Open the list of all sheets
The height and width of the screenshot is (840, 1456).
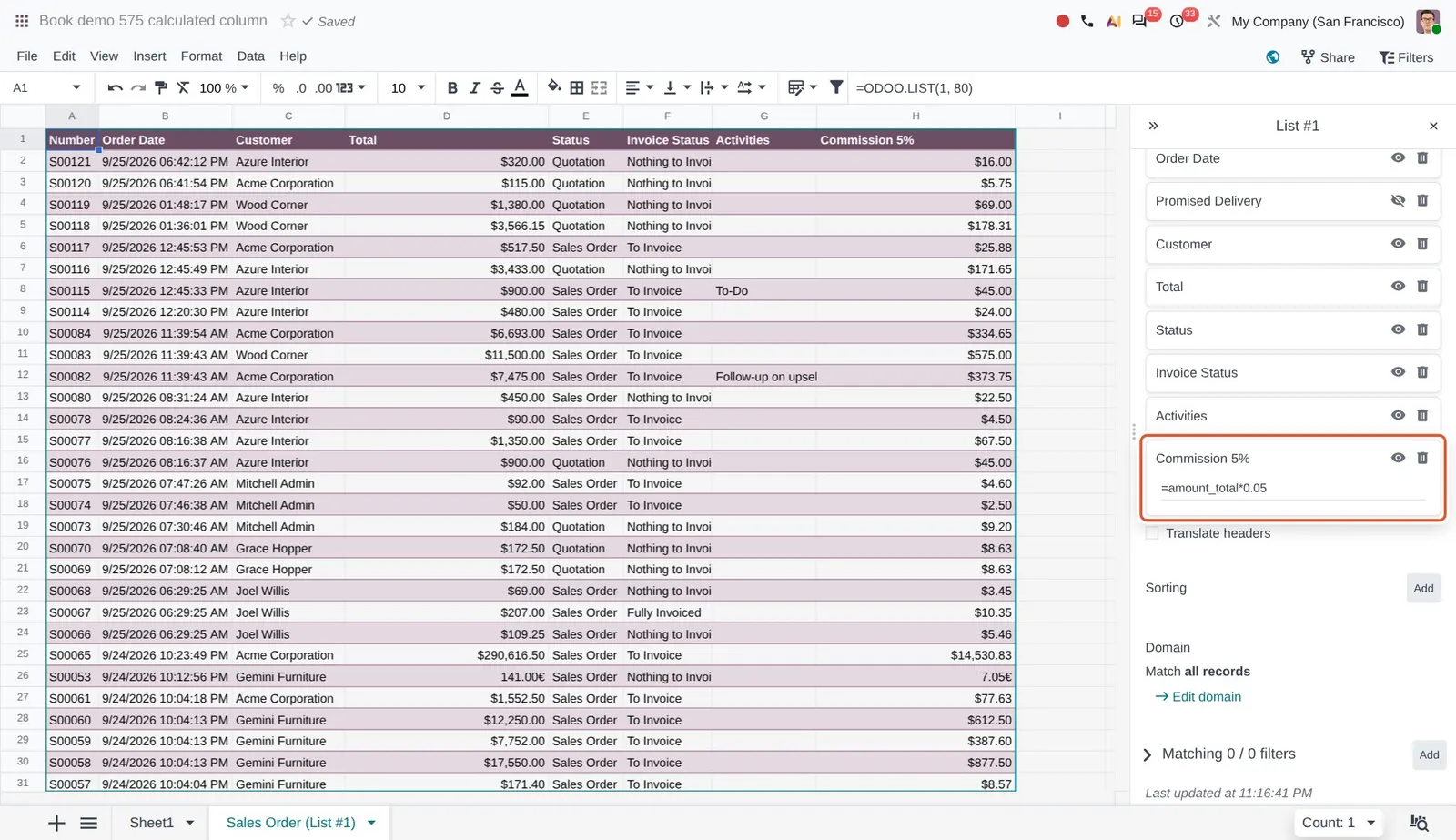coord(88,823)
